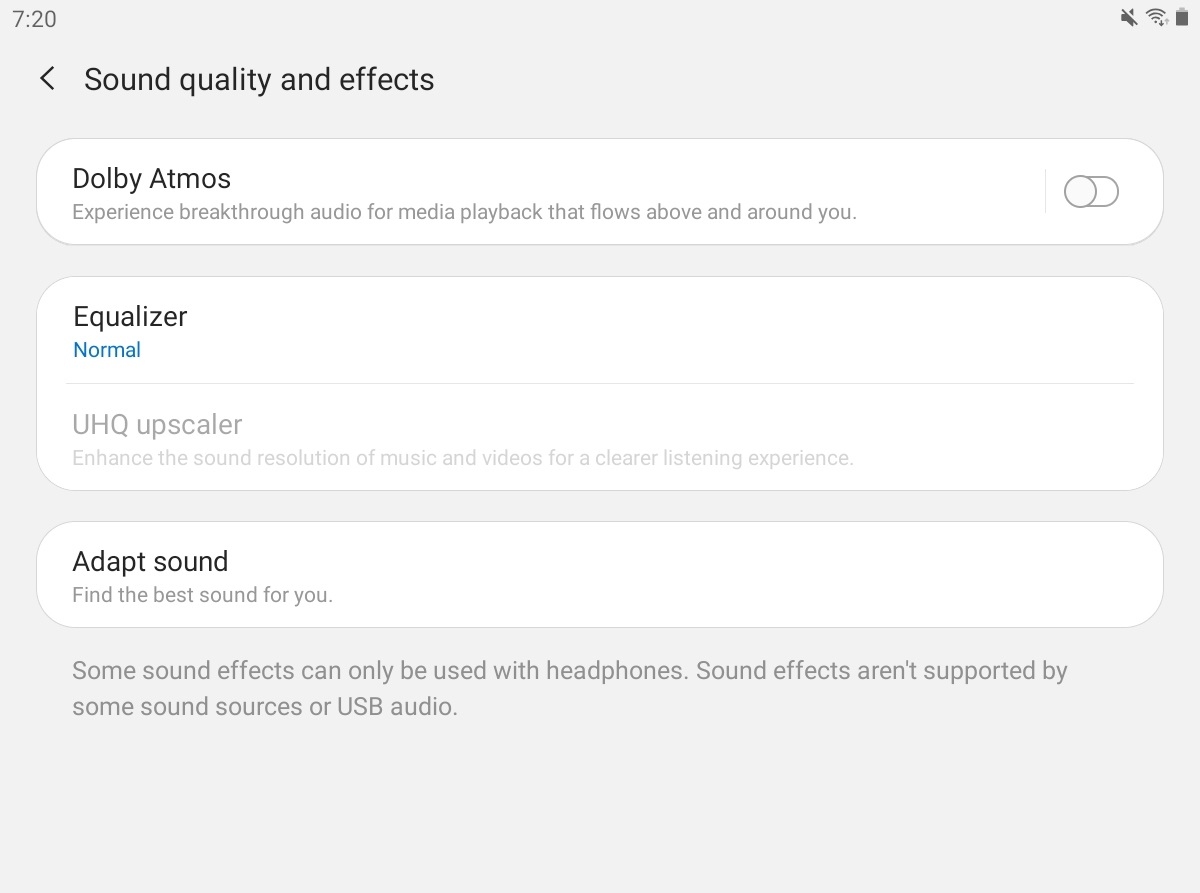Tap the Wi-Fi status bar icon
This screenshot has height=893, width=1200.
(1157, 17)
